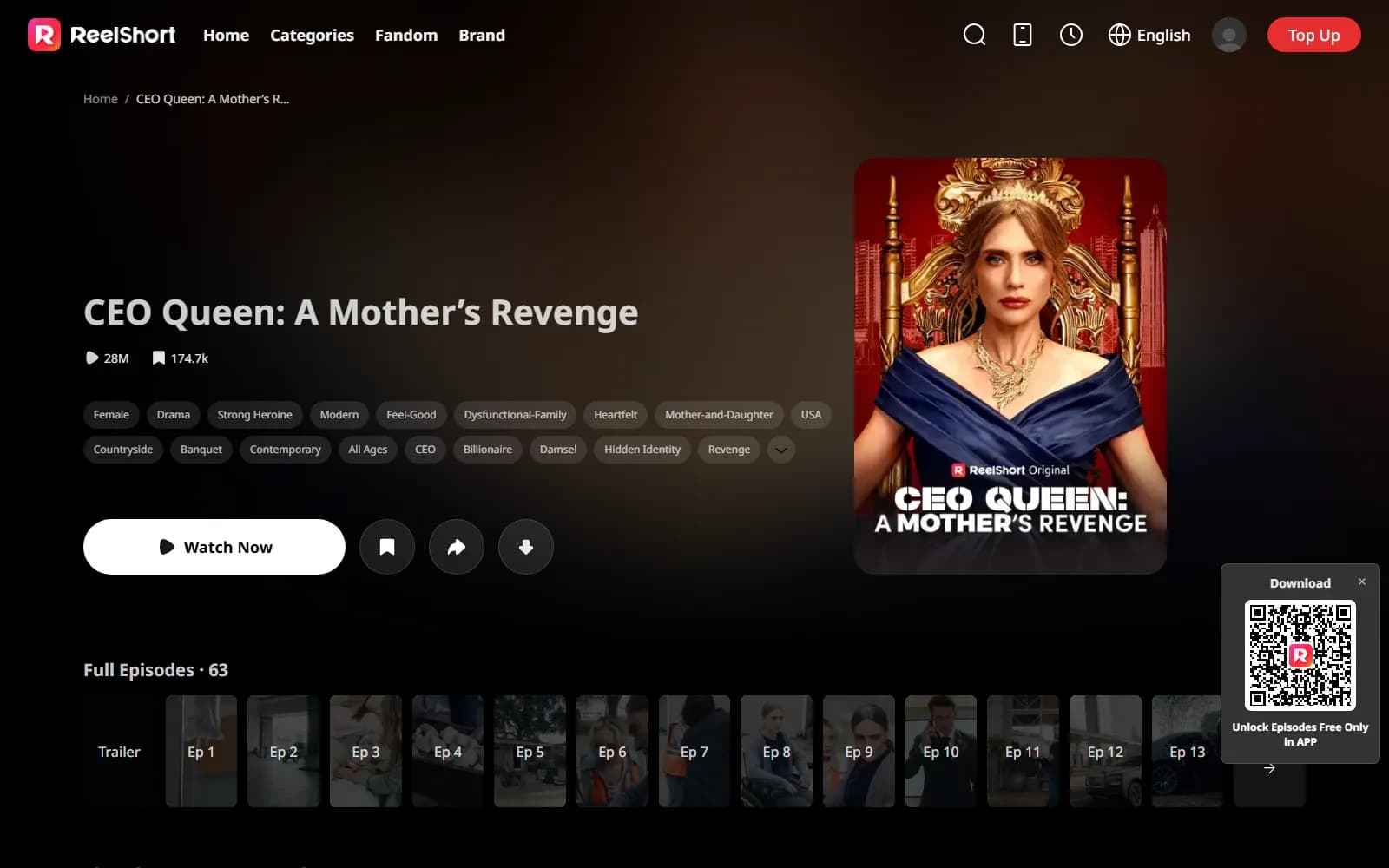Play the Trailer thumbnail
1389x868 pixels.
[119, 751]
